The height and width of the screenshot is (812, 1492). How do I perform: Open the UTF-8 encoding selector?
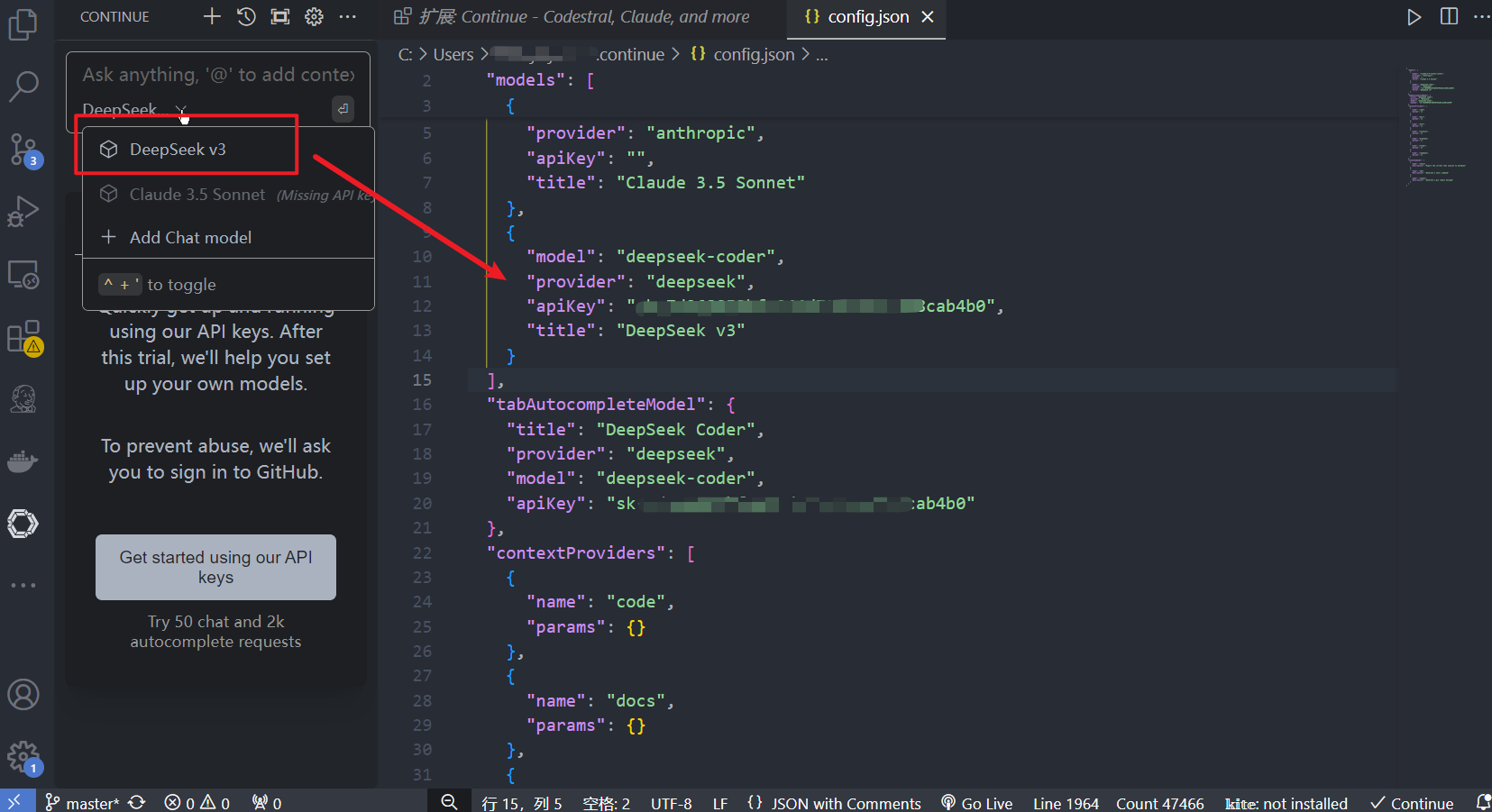coord(671,802)
